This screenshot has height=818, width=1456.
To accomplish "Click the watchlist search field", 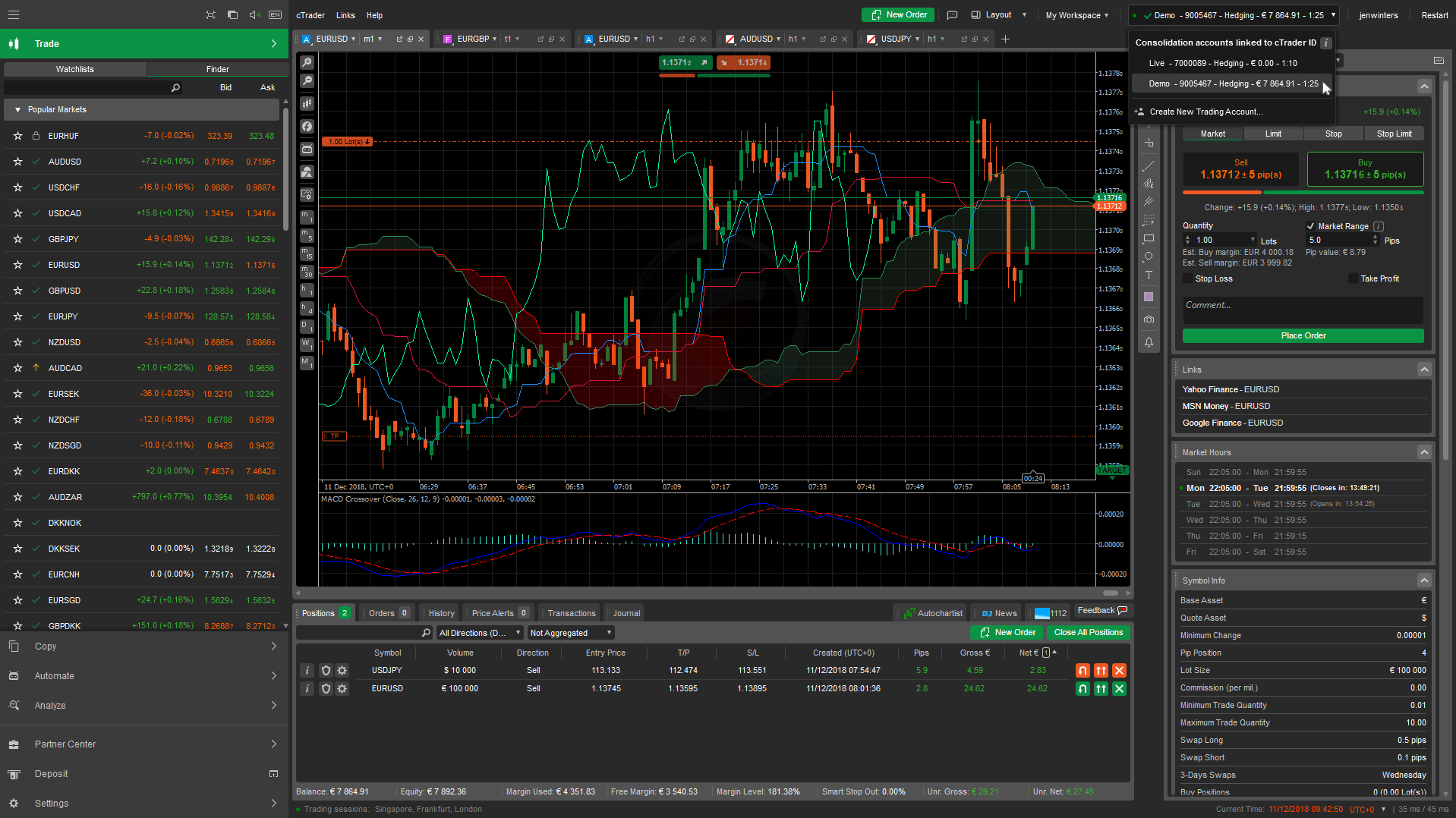I will point(92,88).
